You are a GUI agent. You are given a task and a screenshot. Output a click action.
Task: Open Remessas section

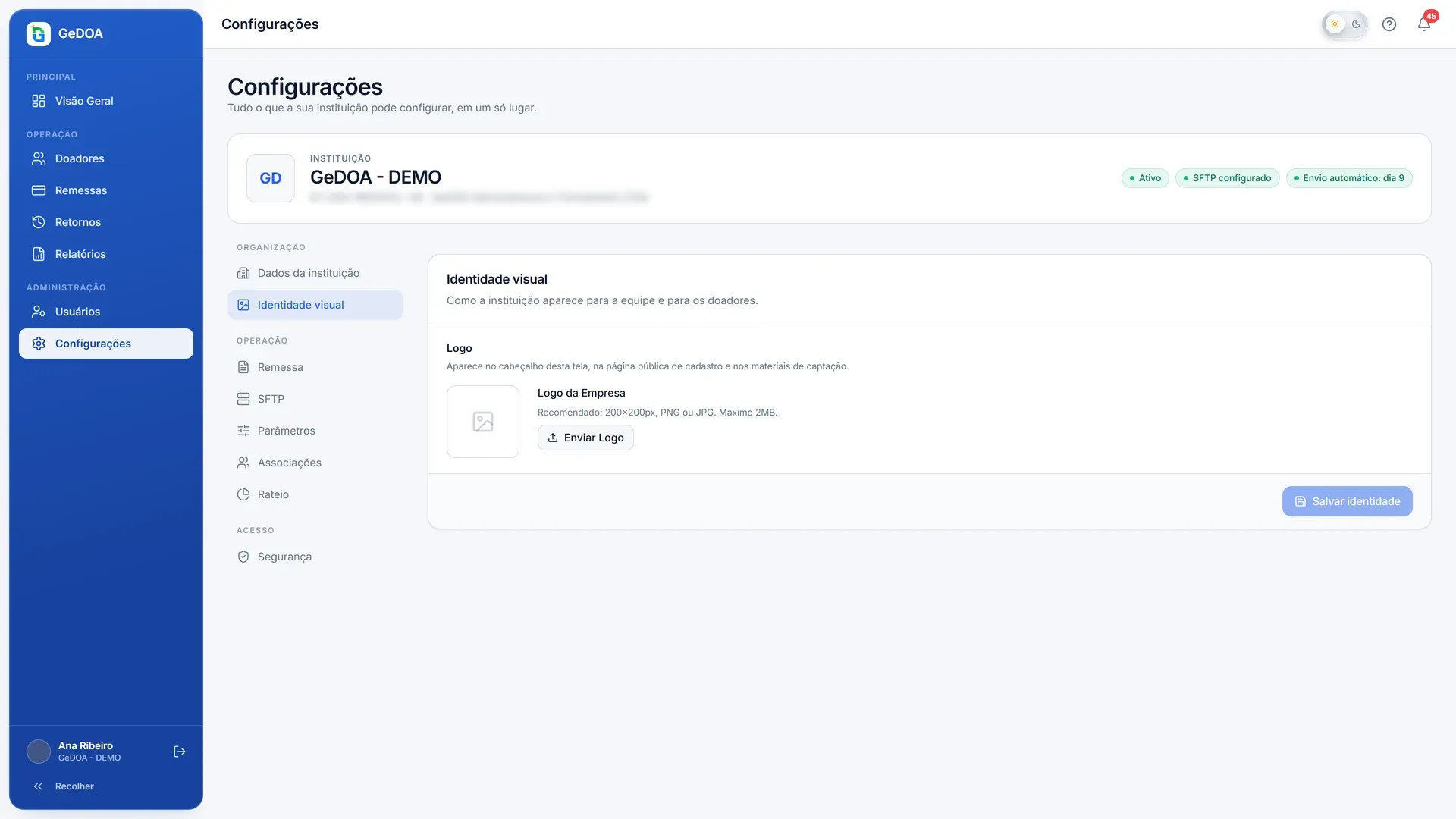(x=106, y=190)
